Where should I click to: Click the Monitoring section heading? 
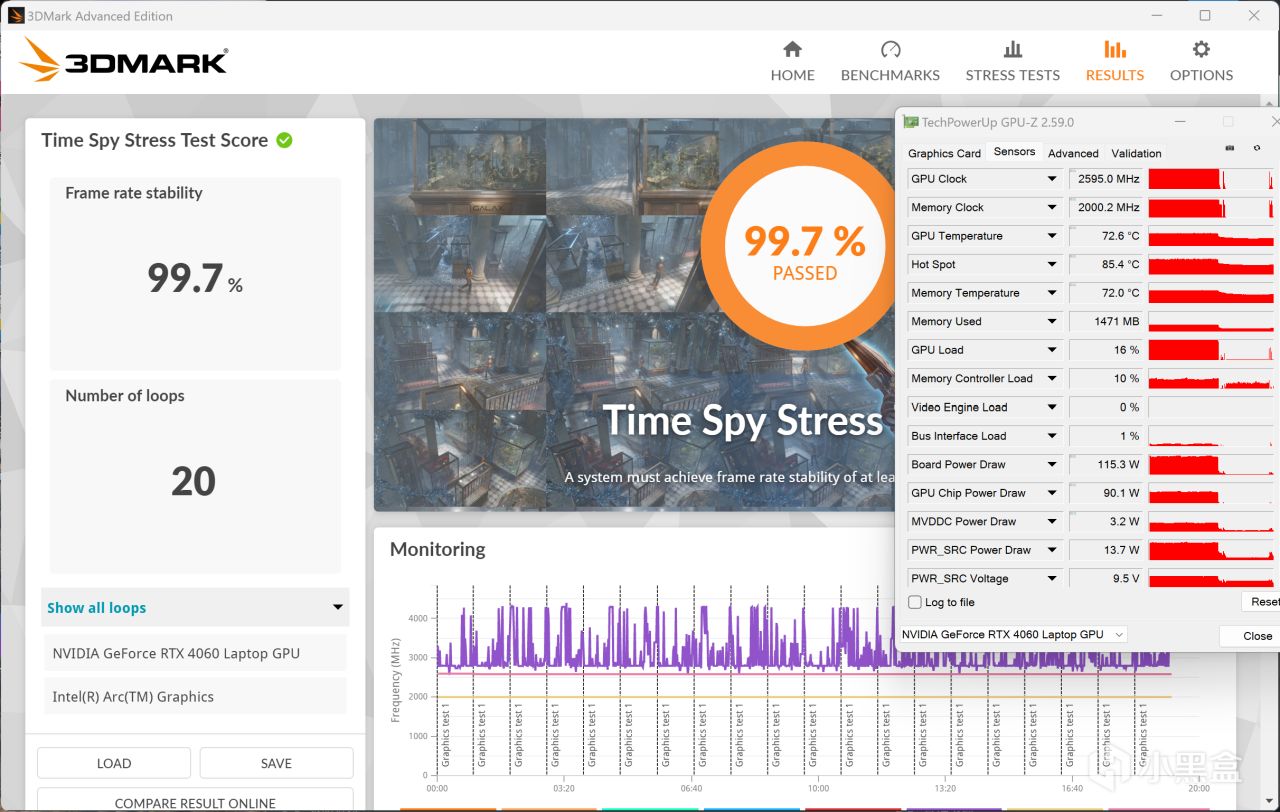tap(438, 549)
